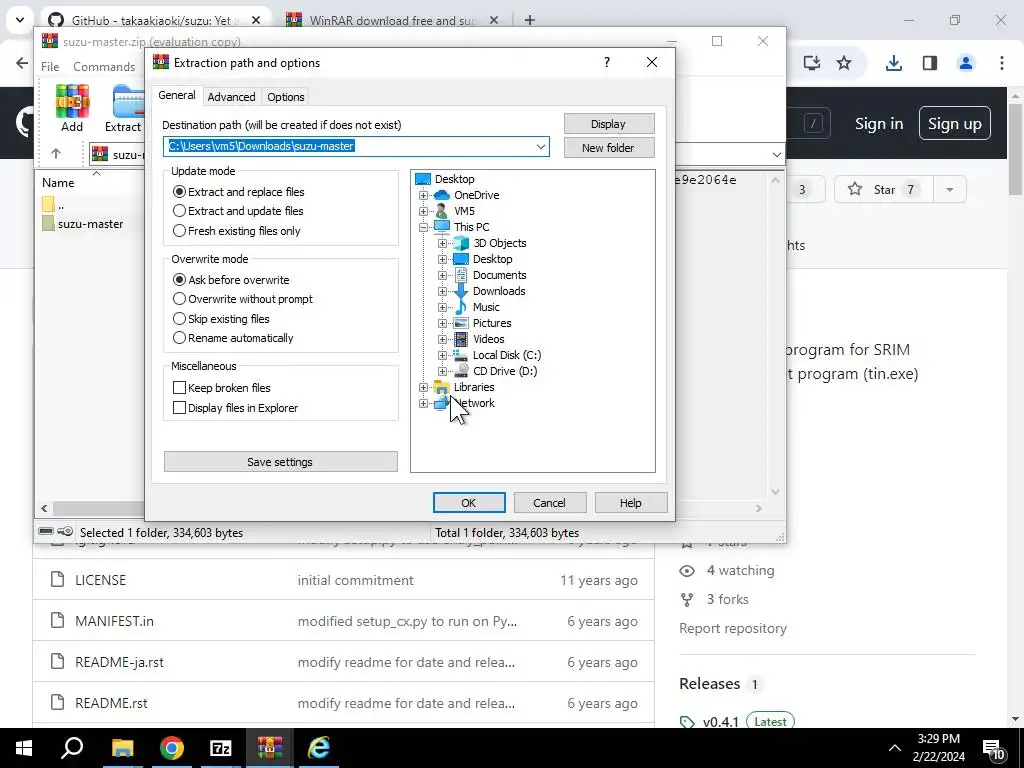
Task: Open the dialog's question mark help icon
Action: pyautogui.click(x=607, y=62)
